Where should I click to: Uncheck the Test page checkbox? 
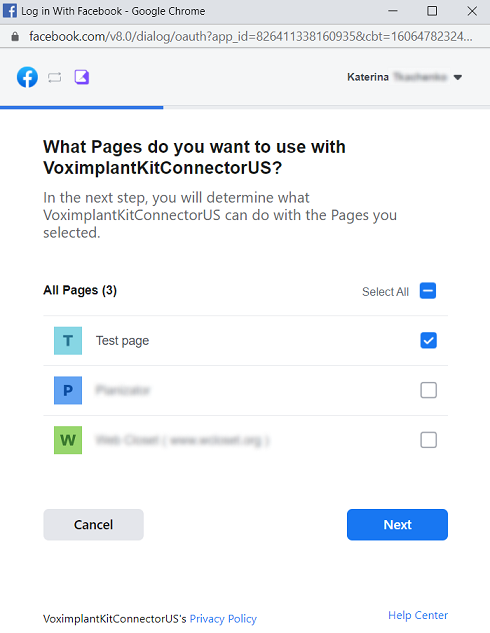(428, 340)
